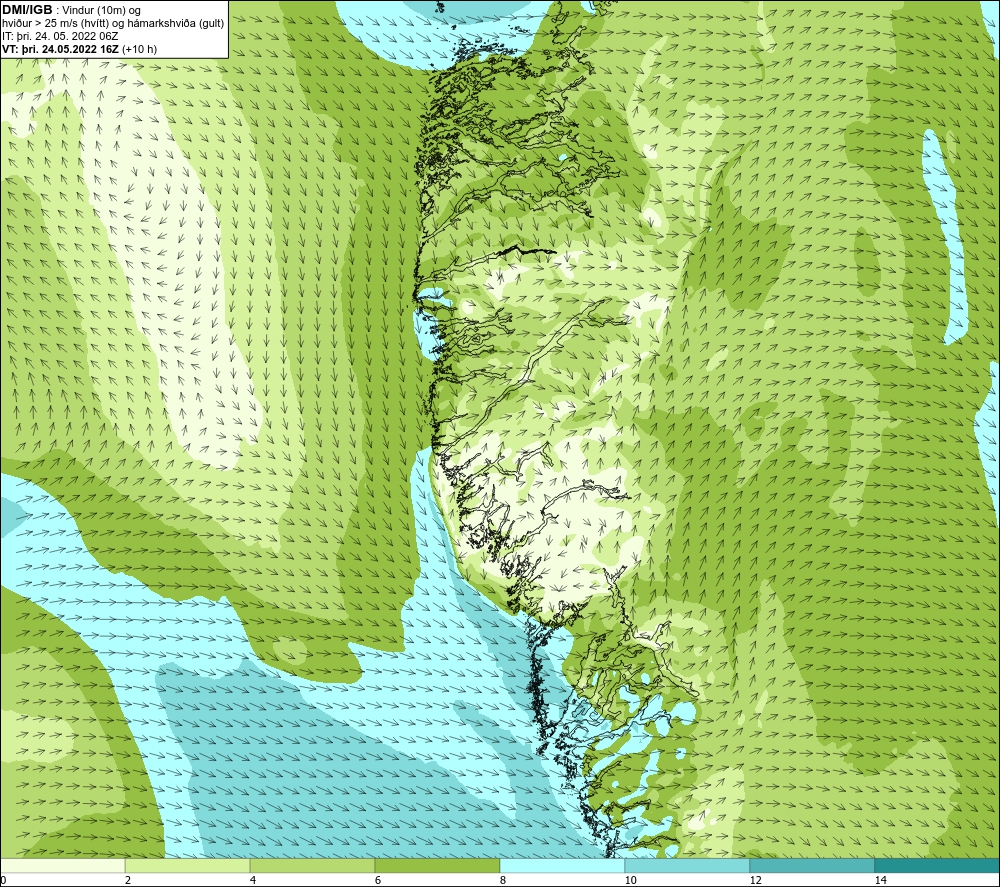Viewport: 1000px width, 887px height.
Task: Click the 'DMI/IGB' title text
Action: tap(27, 10)
